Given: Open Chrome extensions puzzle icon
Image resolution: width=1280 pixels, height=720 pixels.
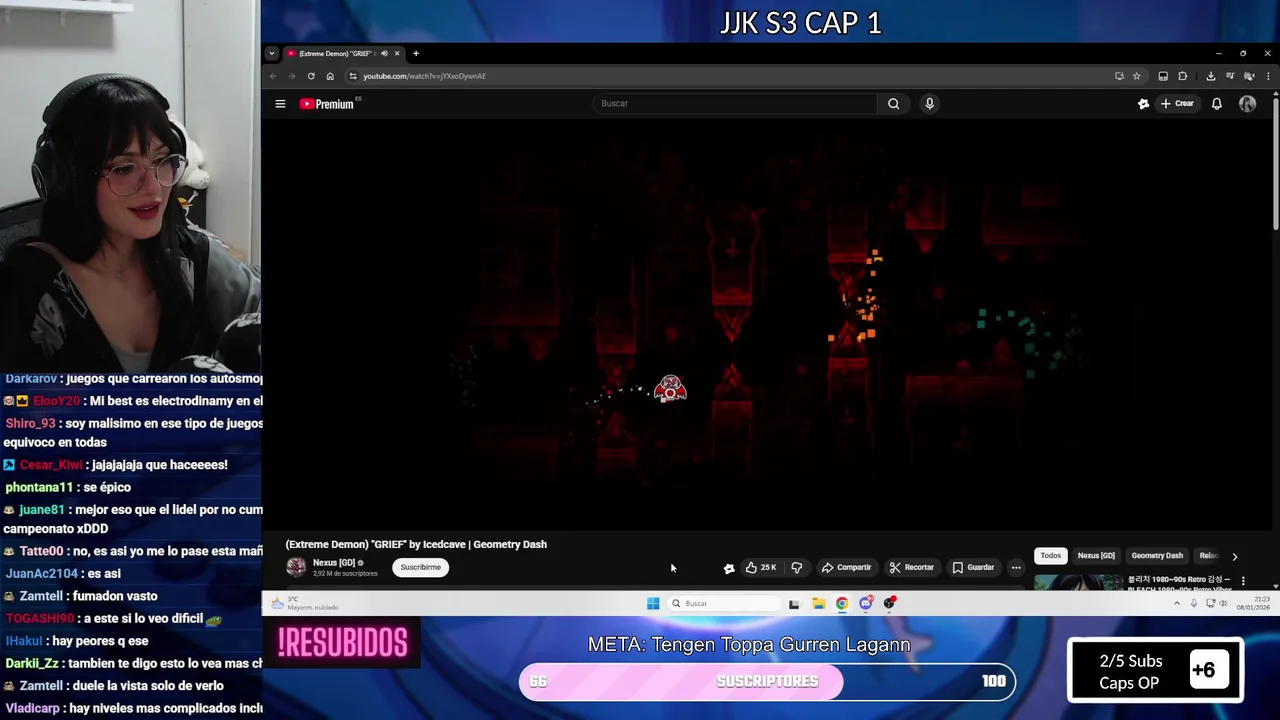Looking at the screenshot, I should point(1182,76).
